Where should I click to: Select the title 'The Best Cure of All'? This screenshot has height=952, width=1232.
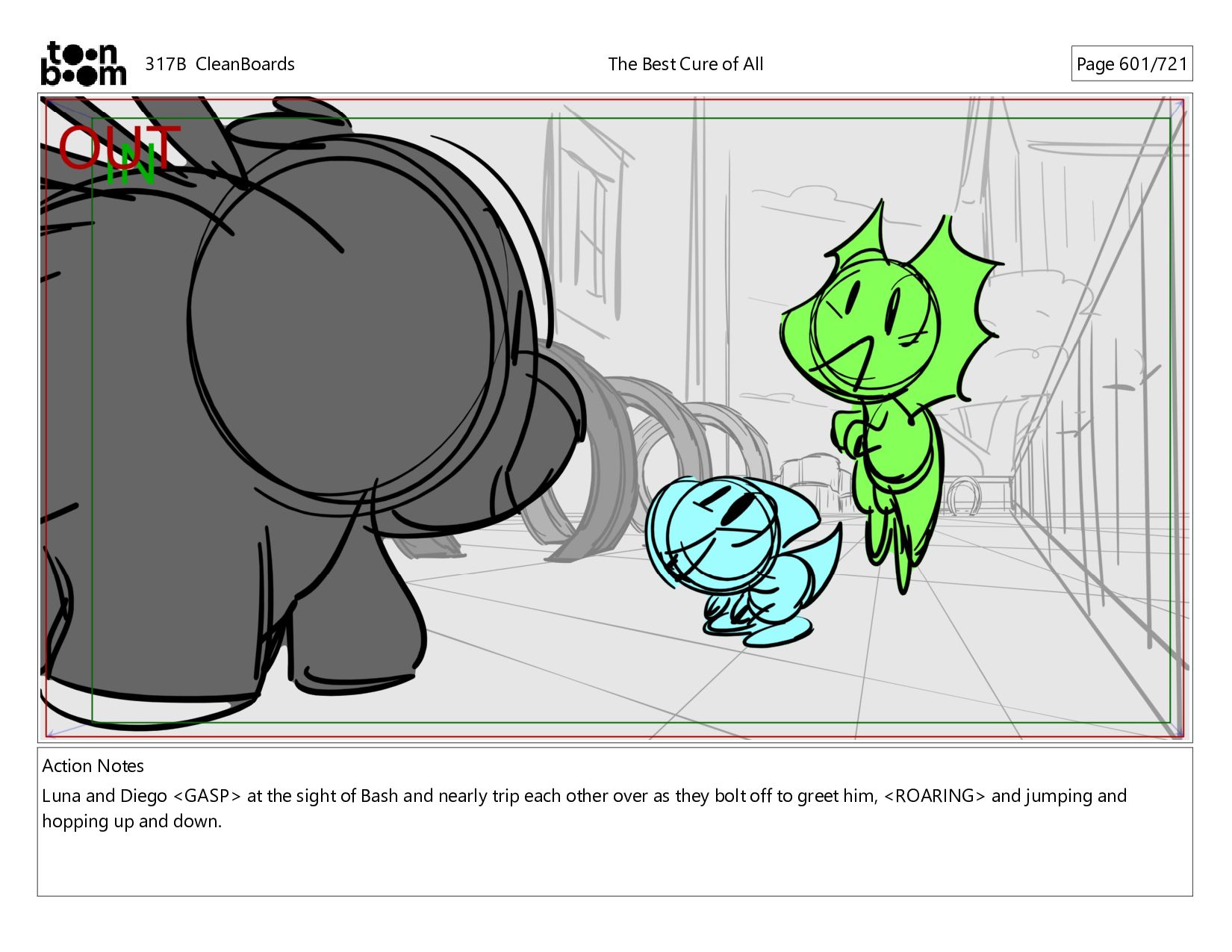coord(685,64)
